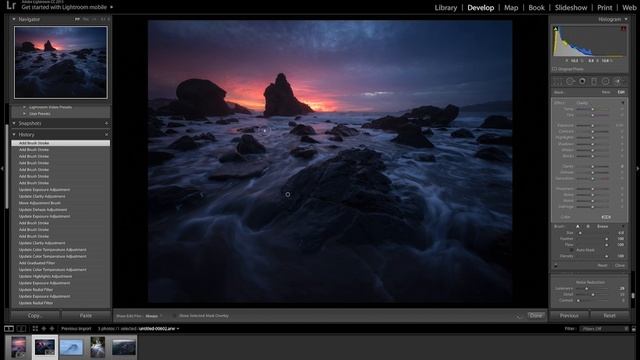Switch mask mode to Edit
The image size is (640, 360).
tap(621, 92)
